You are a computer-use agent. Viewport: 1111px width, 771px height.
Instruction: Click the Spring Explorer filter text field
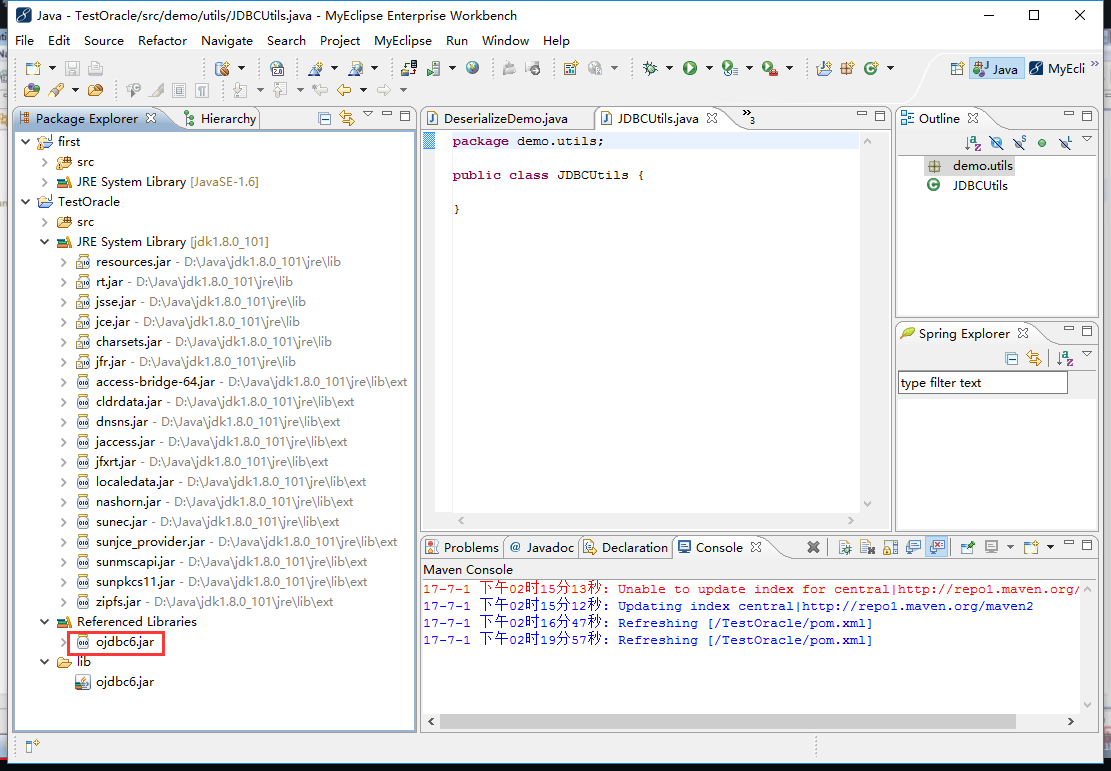pyautogui.click(x=982, y=383)
